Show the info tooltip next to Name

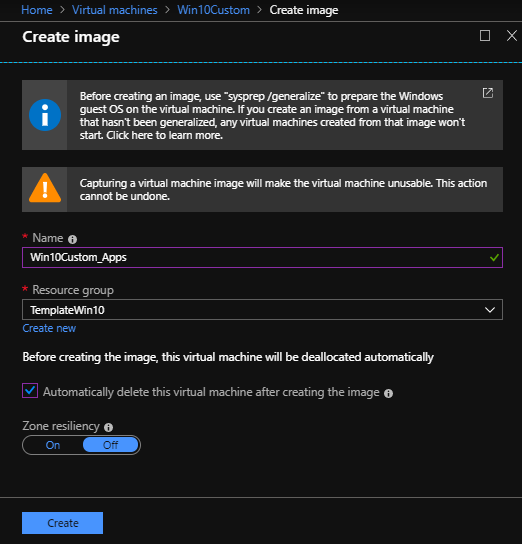pos(72,239)
